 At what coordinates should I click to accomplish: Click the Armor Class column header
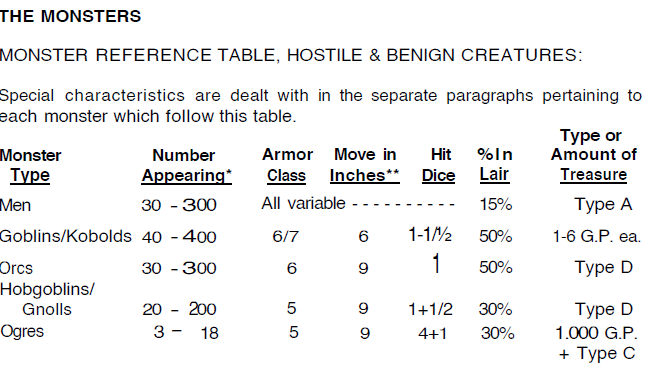coord(287,165)
